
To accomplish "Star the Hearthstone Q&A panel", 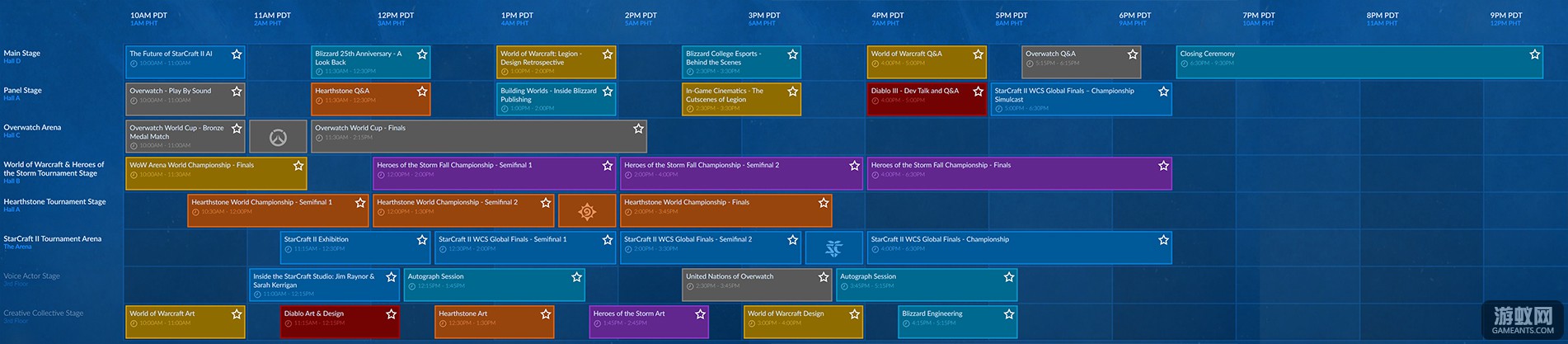I will coord(422,92).
